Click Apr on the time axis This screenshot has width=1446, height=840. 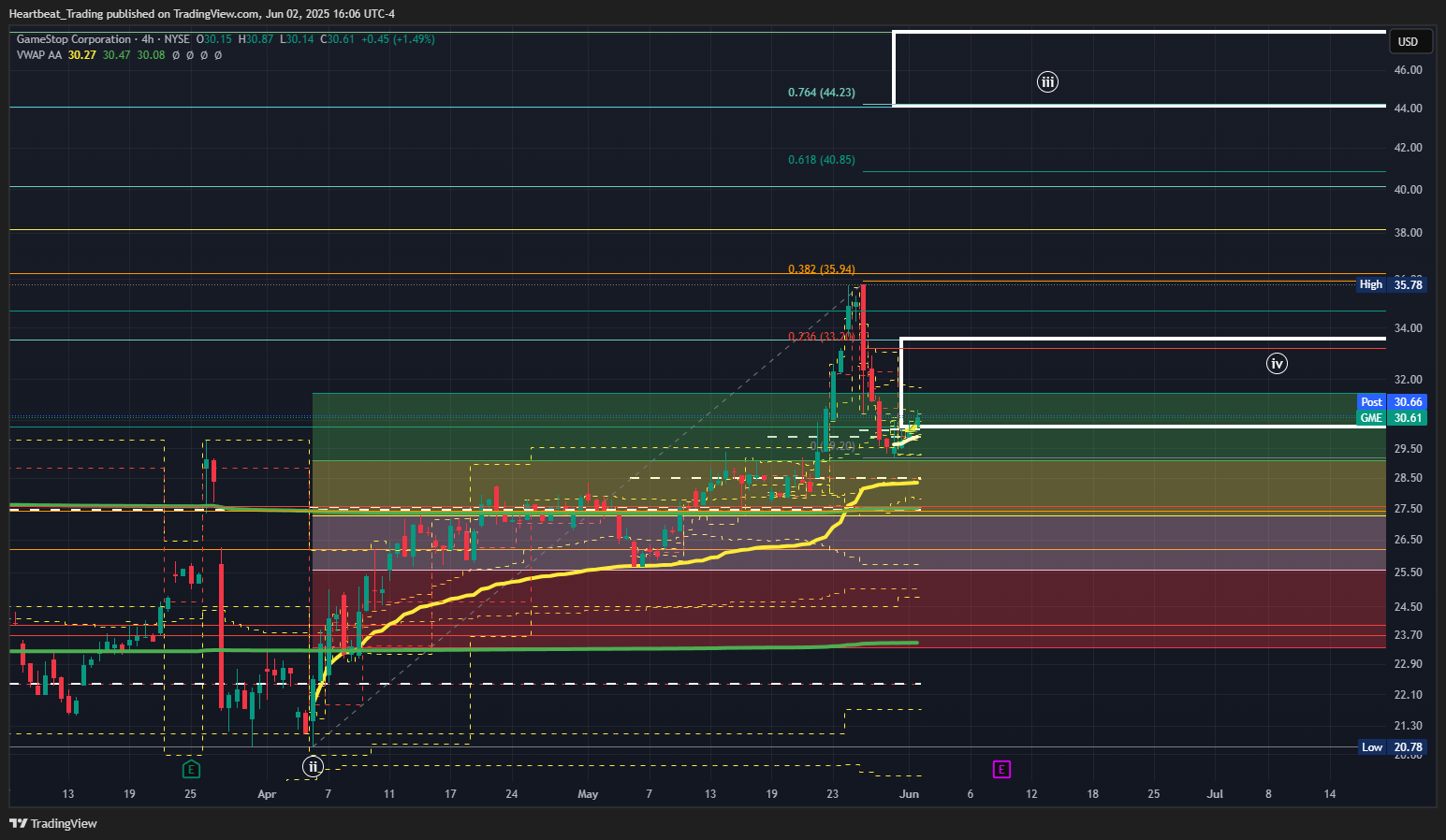point(267,794)
